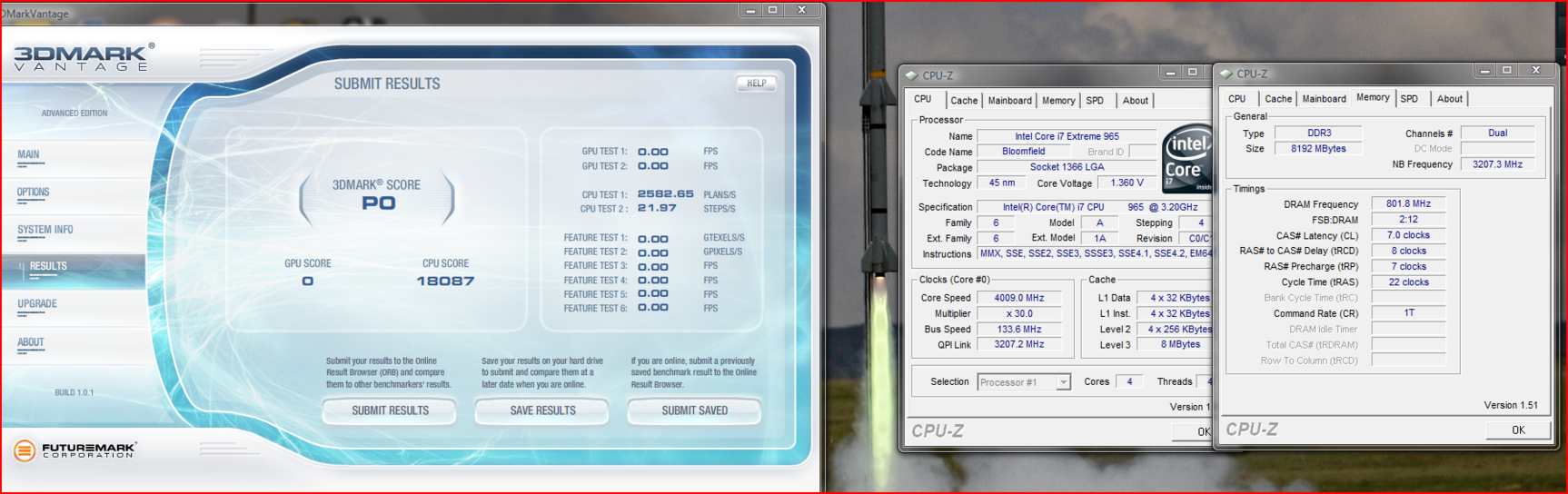Click the Multiplier field x 30.0

point(1019,314)
